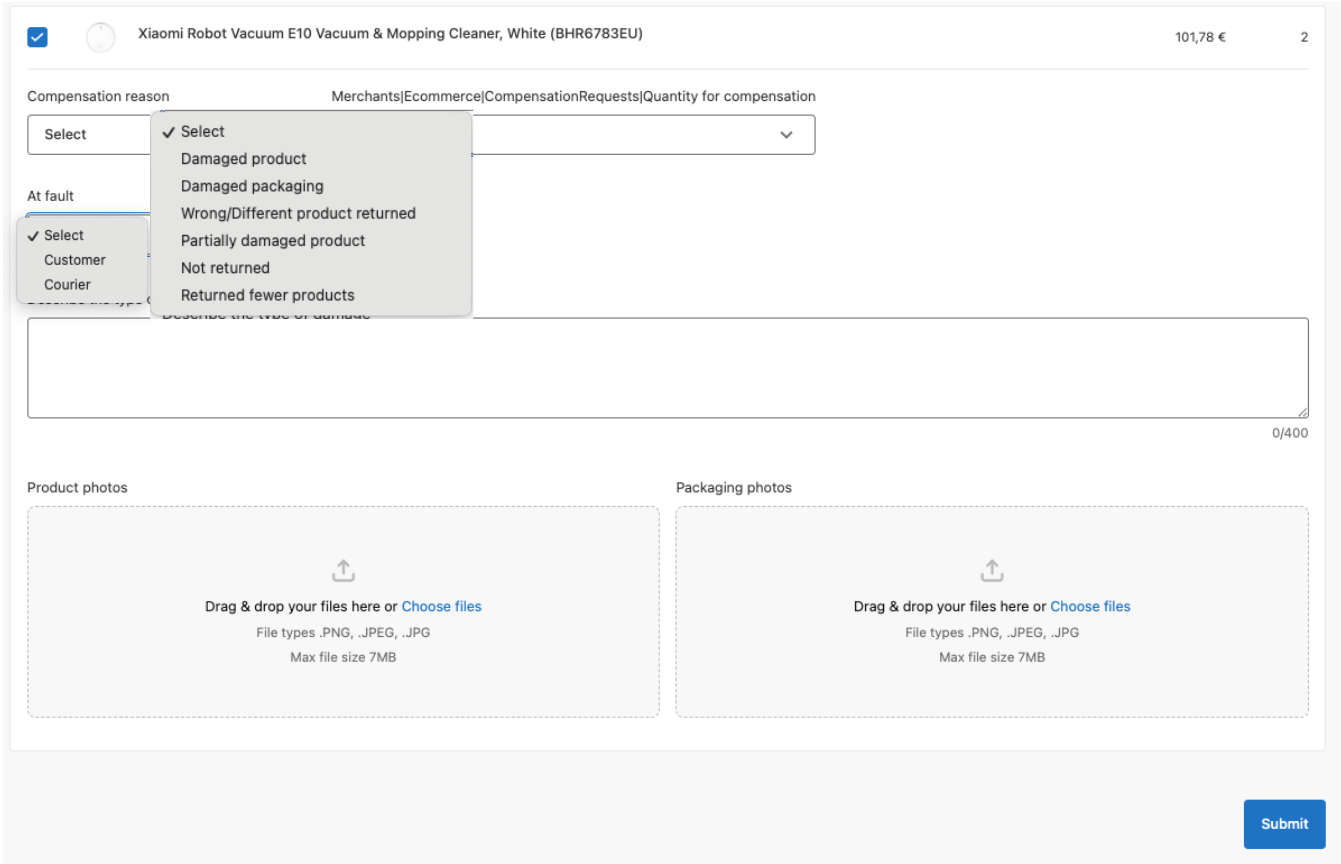Open the Compensation reason dropdown
This screenshot has width=1341, height=864.
(89, 134)
